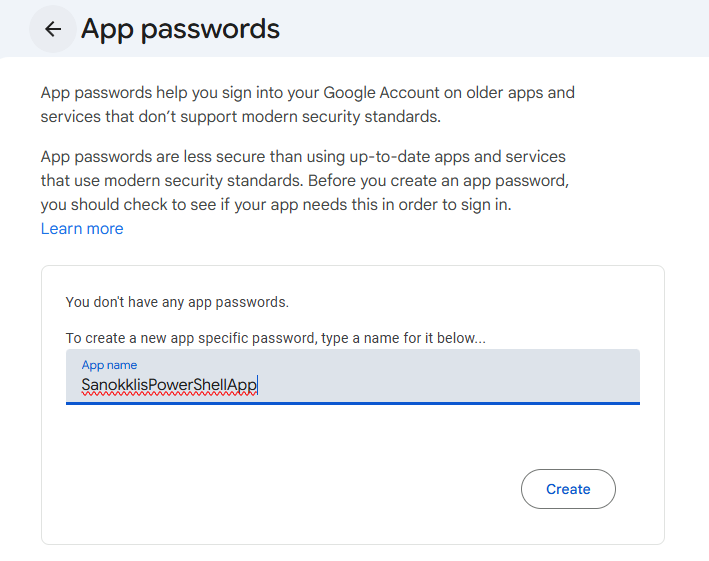This screenshot has width=709, height=561.
Task: Click 'You don't have any app passwords' text
Action: click(x=177, y=301)
